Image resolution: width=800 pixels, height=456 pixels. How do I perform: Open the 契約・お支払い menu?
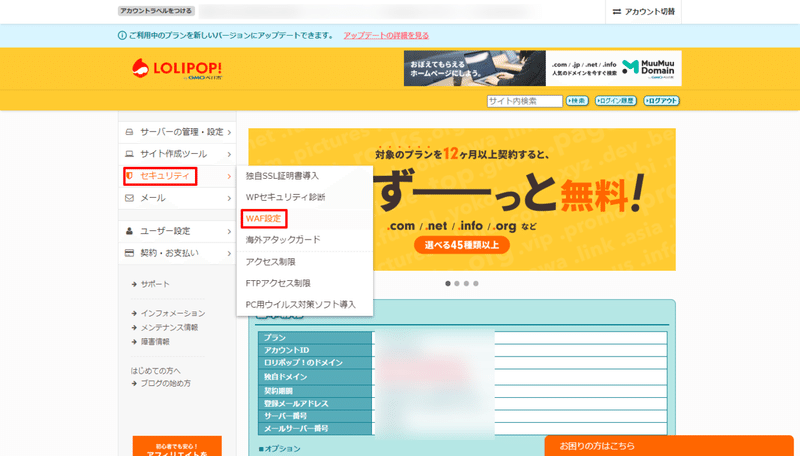click(x=177, y=253)
